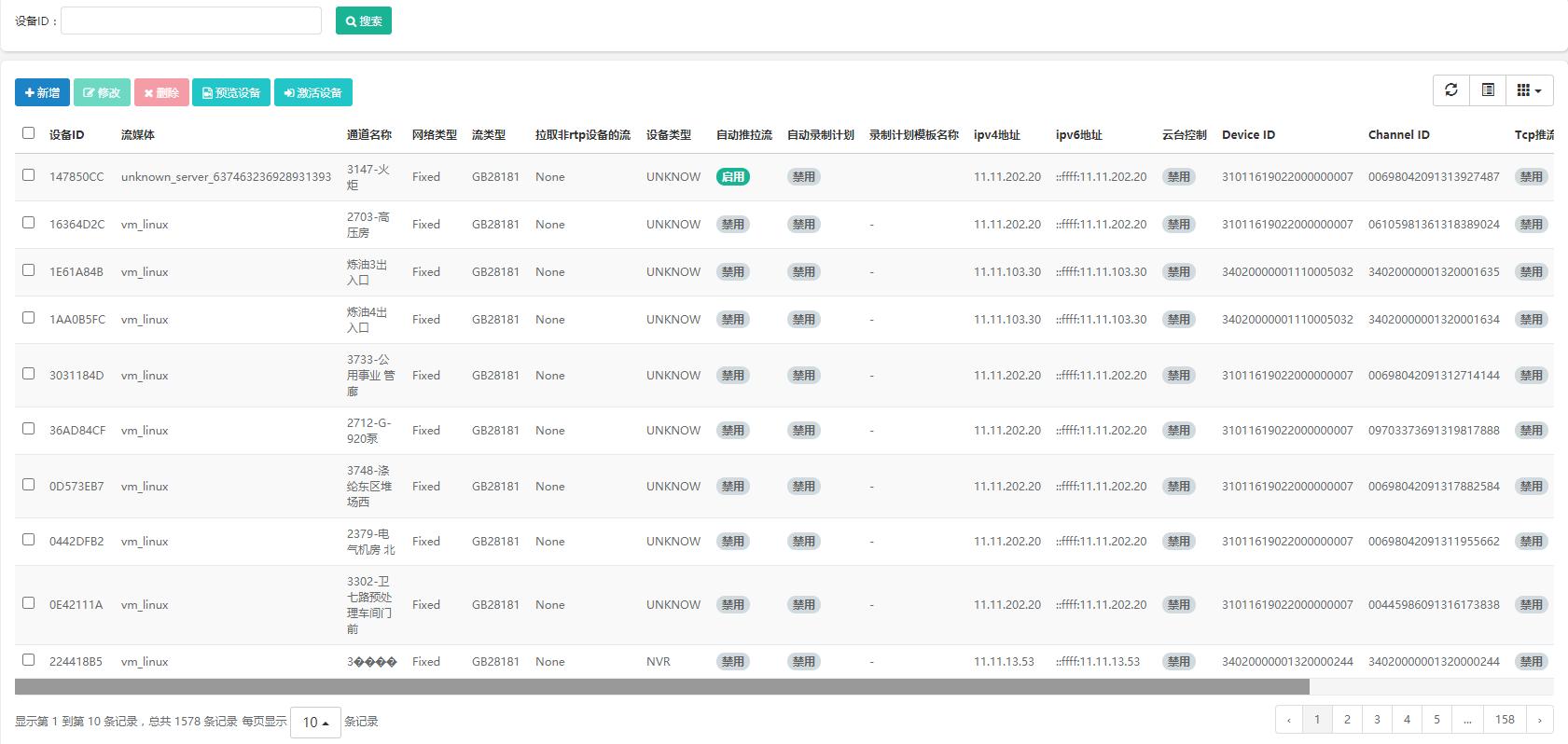Viewport: 1568px width, 744px height.
Task: Toggle the table card view icon
Action: 1488,90
